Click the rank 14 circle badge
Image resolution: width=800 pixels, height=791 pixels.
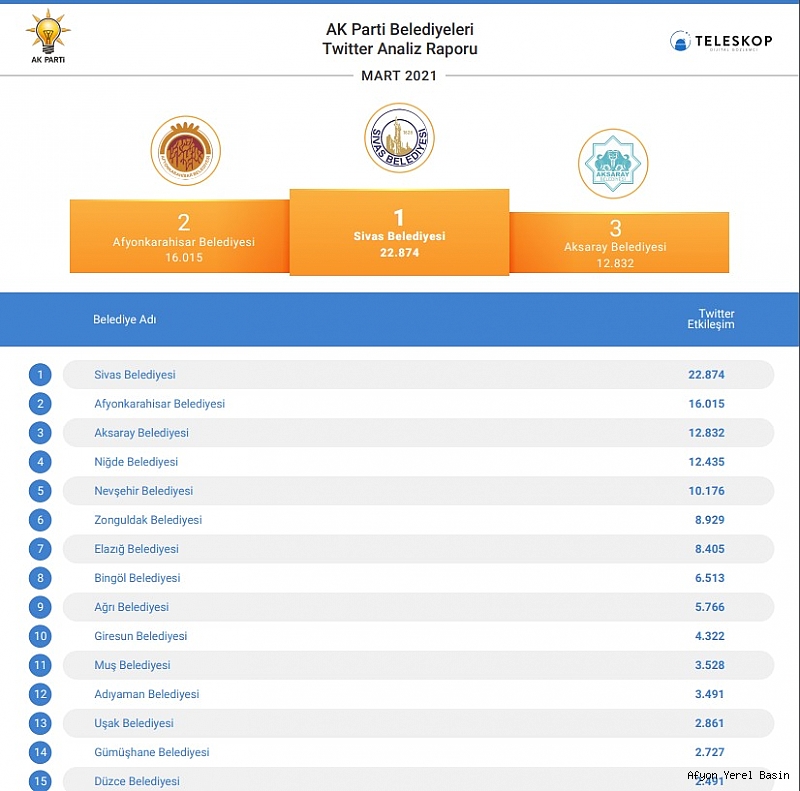[40, 752]
